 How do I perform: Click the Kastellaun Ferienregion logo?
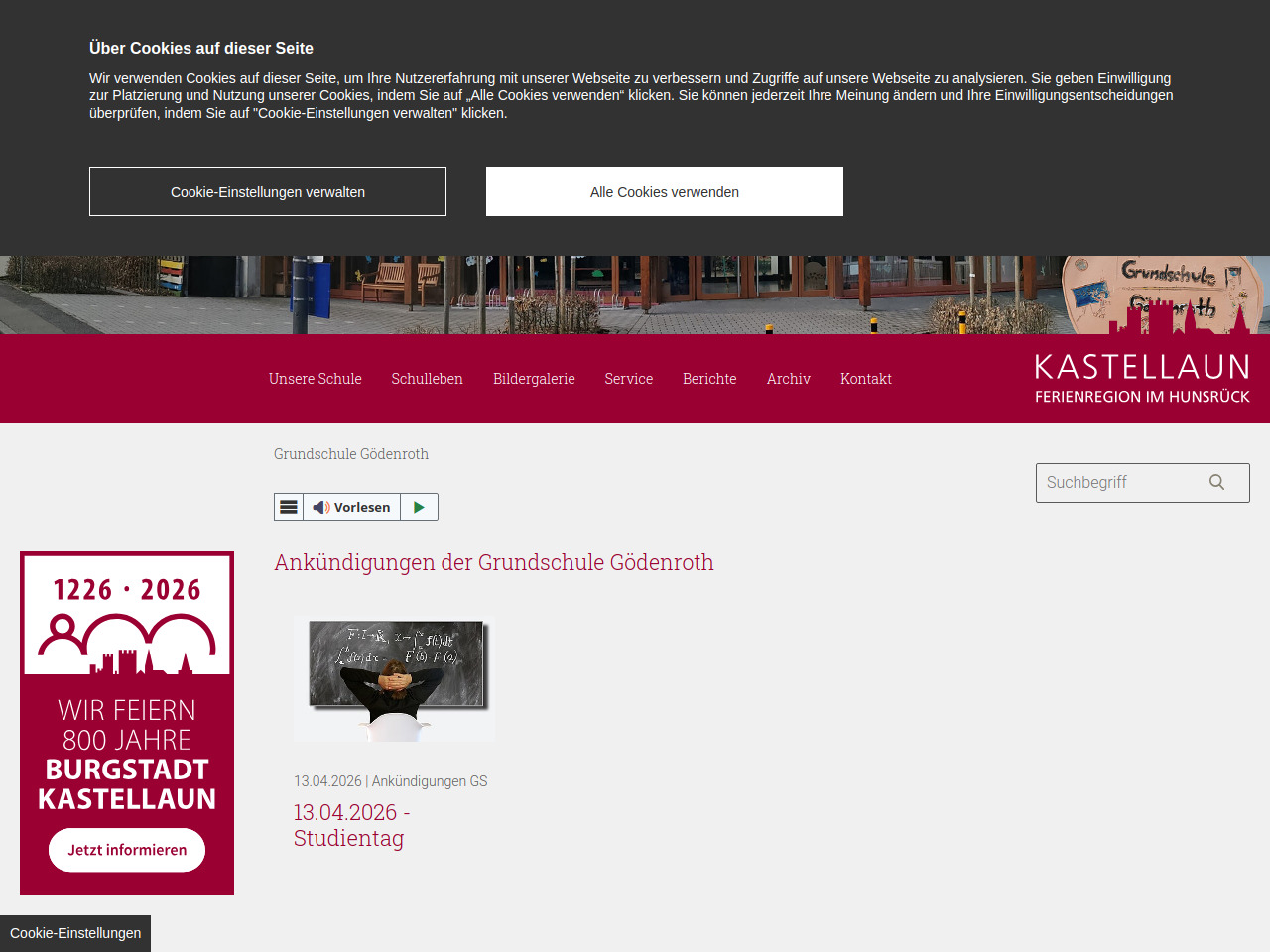[x=1141, y=379]
